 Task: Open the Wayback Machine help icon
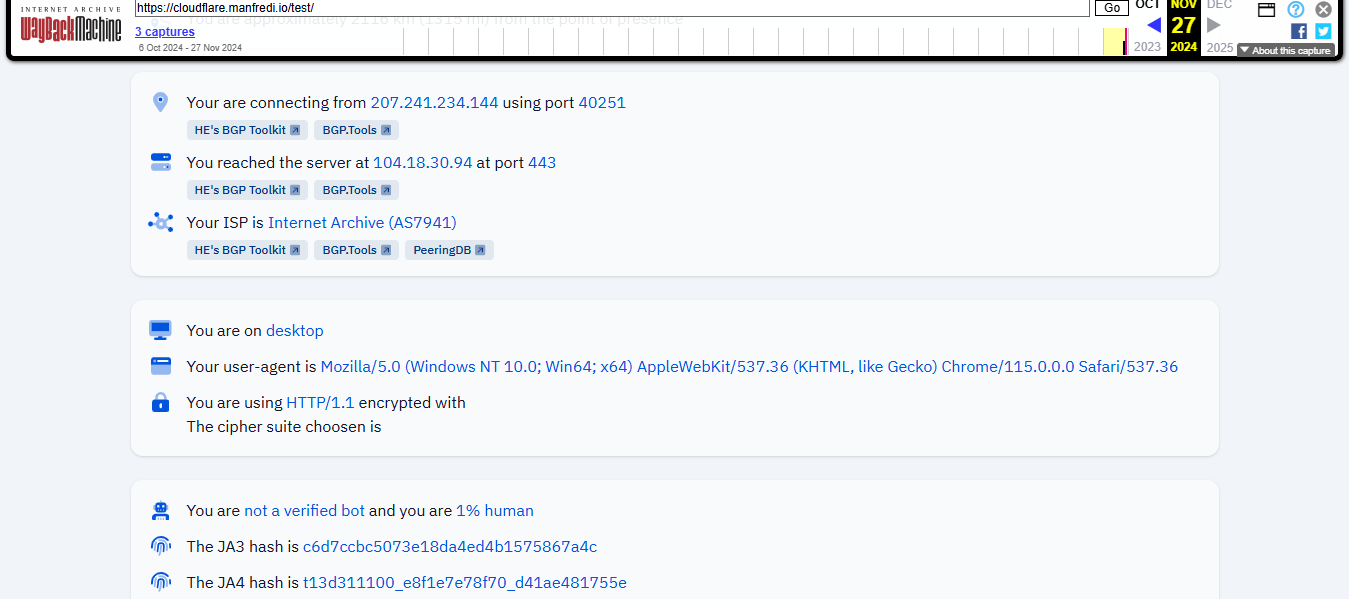click(x=1296, y=10)
